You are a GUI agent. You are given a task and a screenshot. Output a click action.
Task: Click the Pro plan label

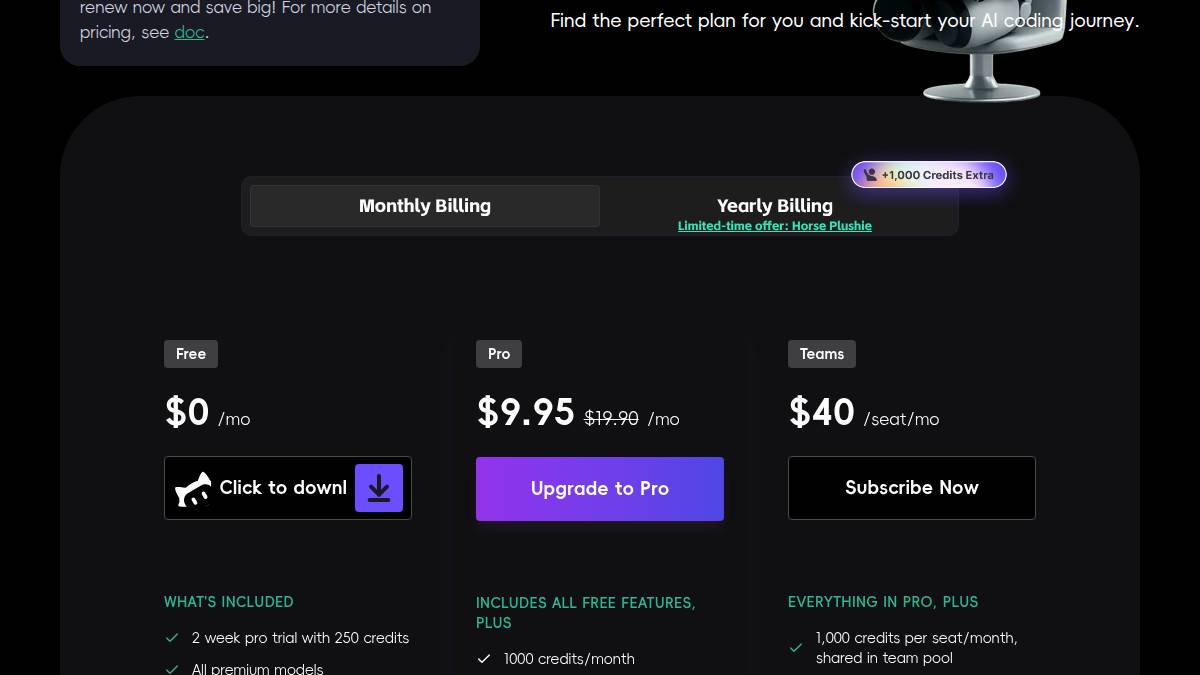(x=499, y=354)
